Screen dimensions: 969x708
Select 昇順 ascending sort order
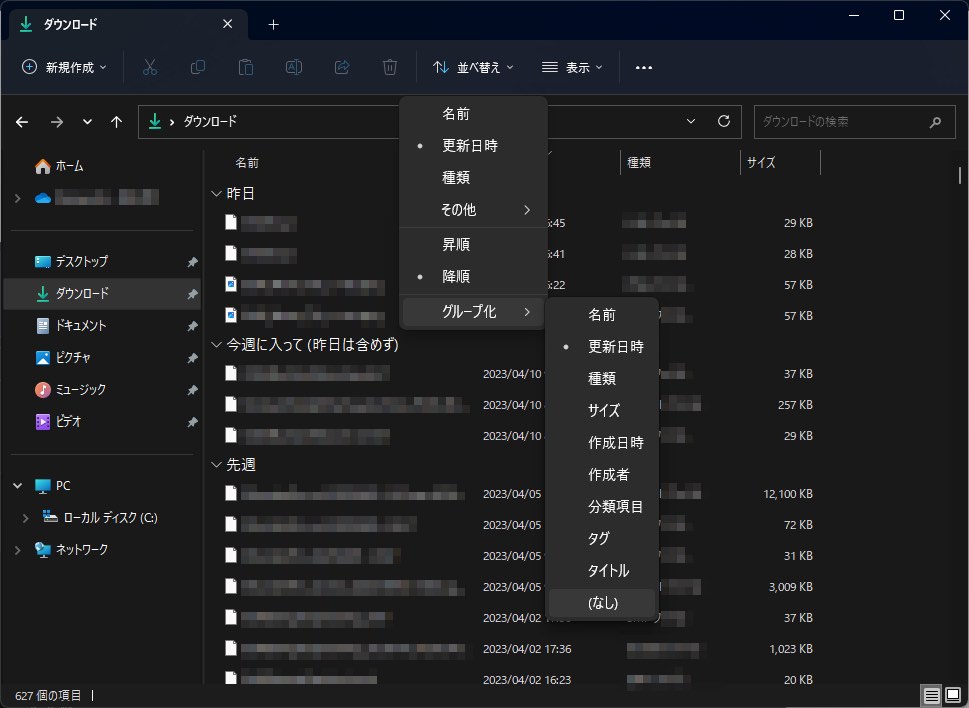coord(456,244)
